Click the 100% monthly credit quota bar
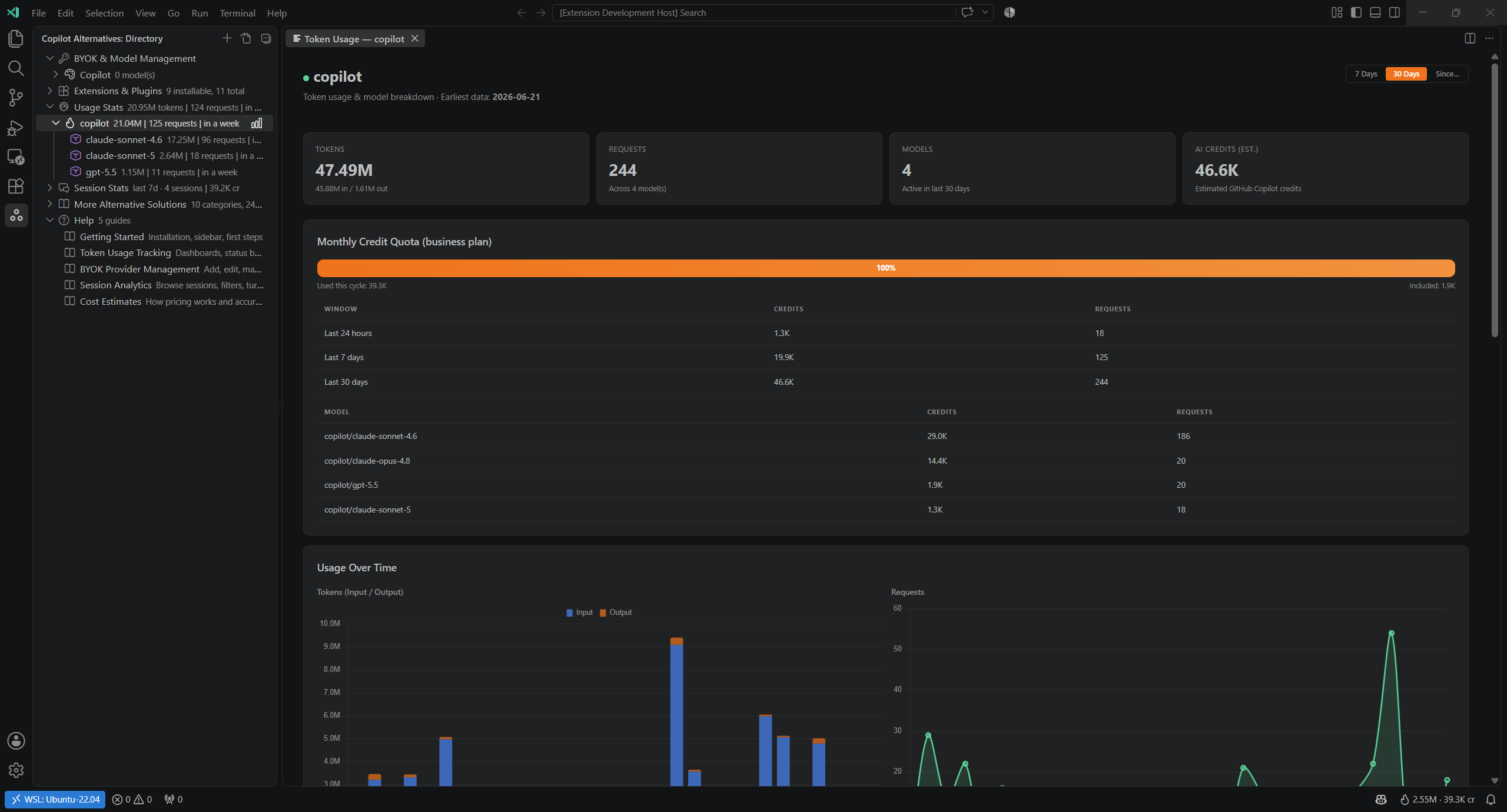This screenshot has height=812, width=1507. [886, 268]
